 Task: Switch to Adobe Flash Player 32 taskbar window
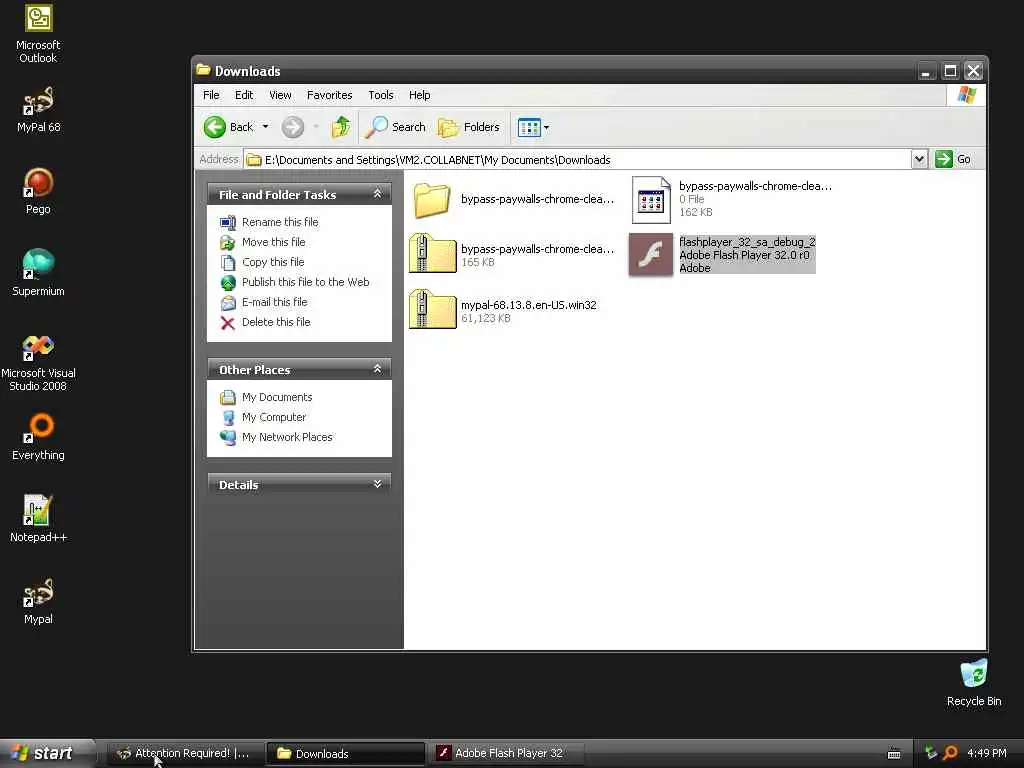pyautogui.click(x=506, y=754)
